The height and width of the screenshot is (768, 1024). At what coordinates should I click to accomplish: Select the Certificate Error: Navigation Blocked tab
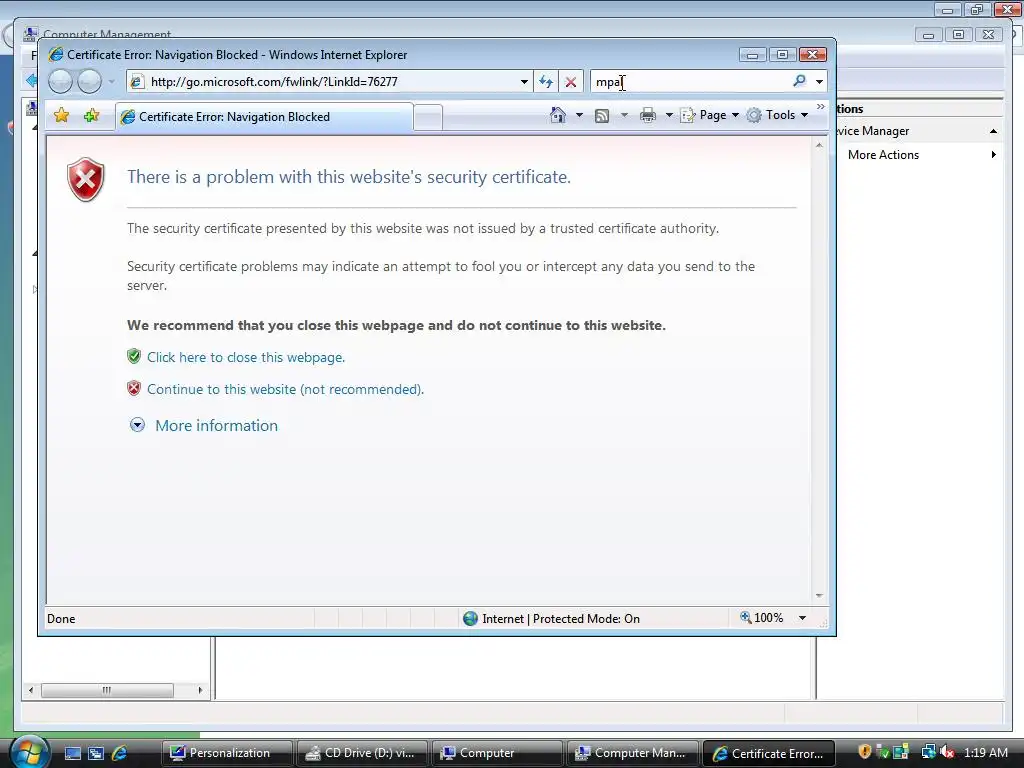264,117
